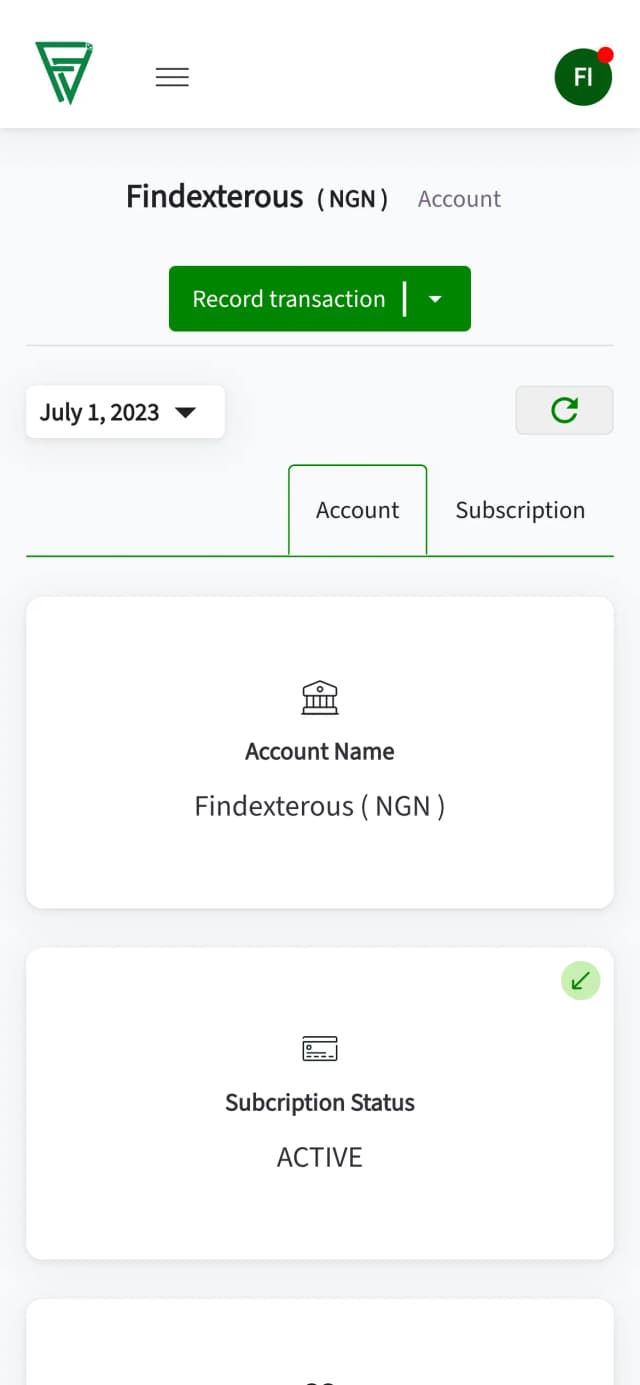Open the FI profile avatar

(x=583, y=77)
